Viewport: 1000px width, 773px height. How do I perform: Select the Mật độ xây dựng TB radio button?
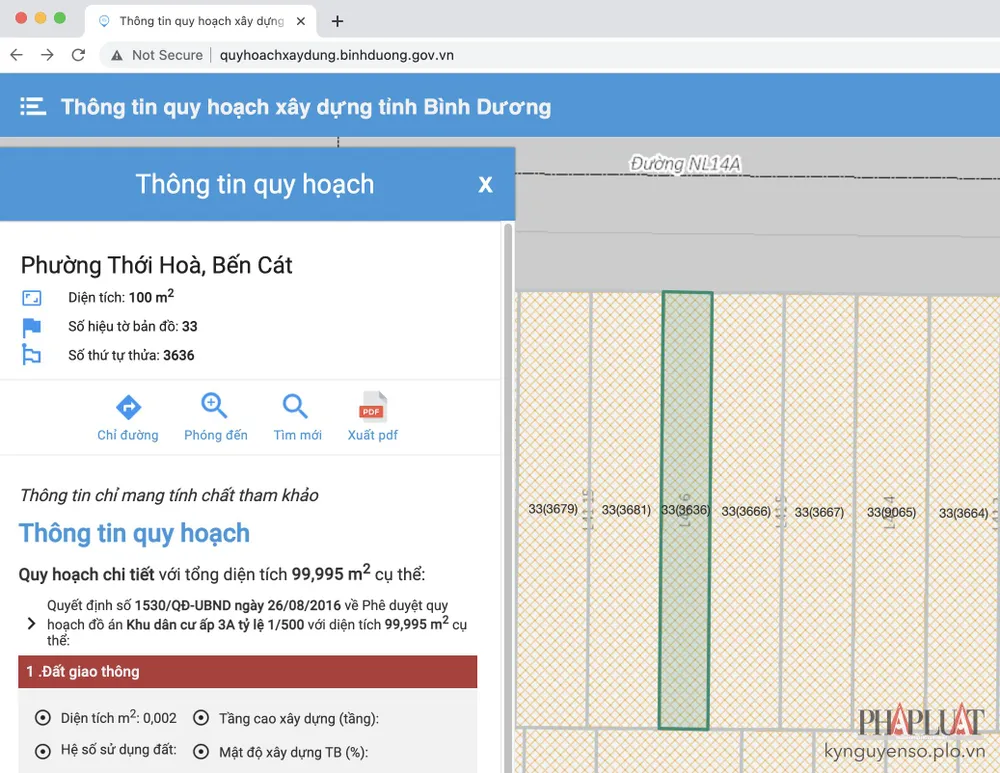tap(201, 752)
